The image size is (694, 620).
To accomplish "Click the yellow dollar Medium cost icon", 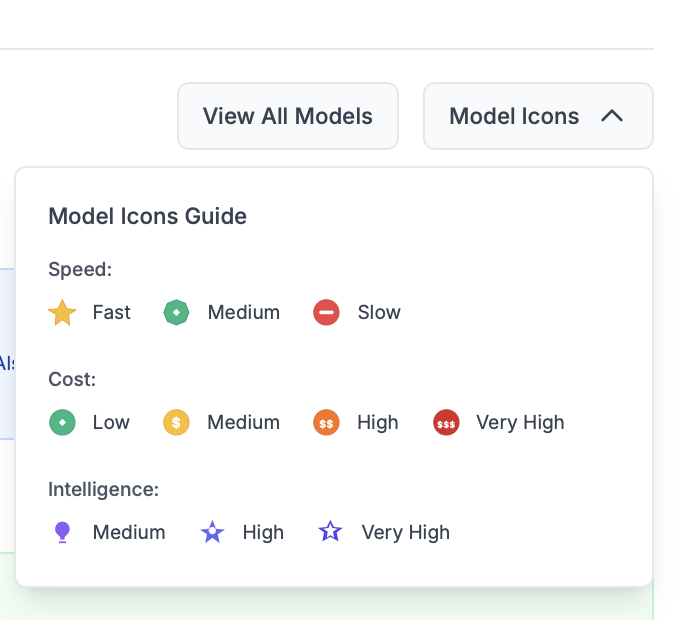I will [176, 423].
